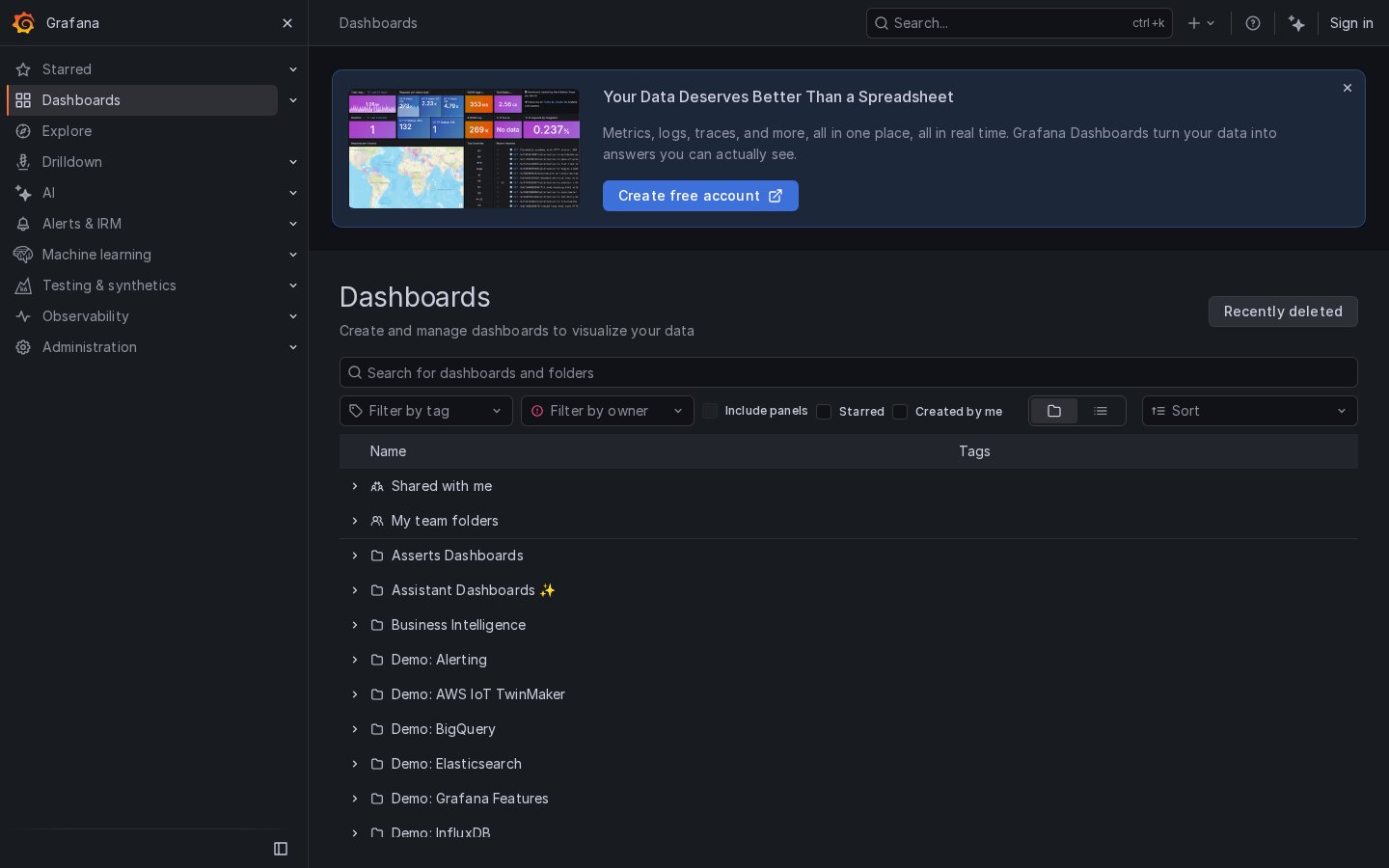Click the Testing & synthetics icon
This screenshot has height=868, width=1389.
[23, 285]
